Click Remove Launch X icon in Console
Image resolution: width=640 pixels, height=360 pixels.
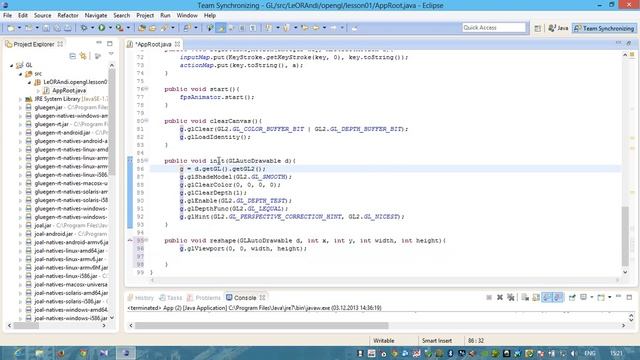point(500,298)
